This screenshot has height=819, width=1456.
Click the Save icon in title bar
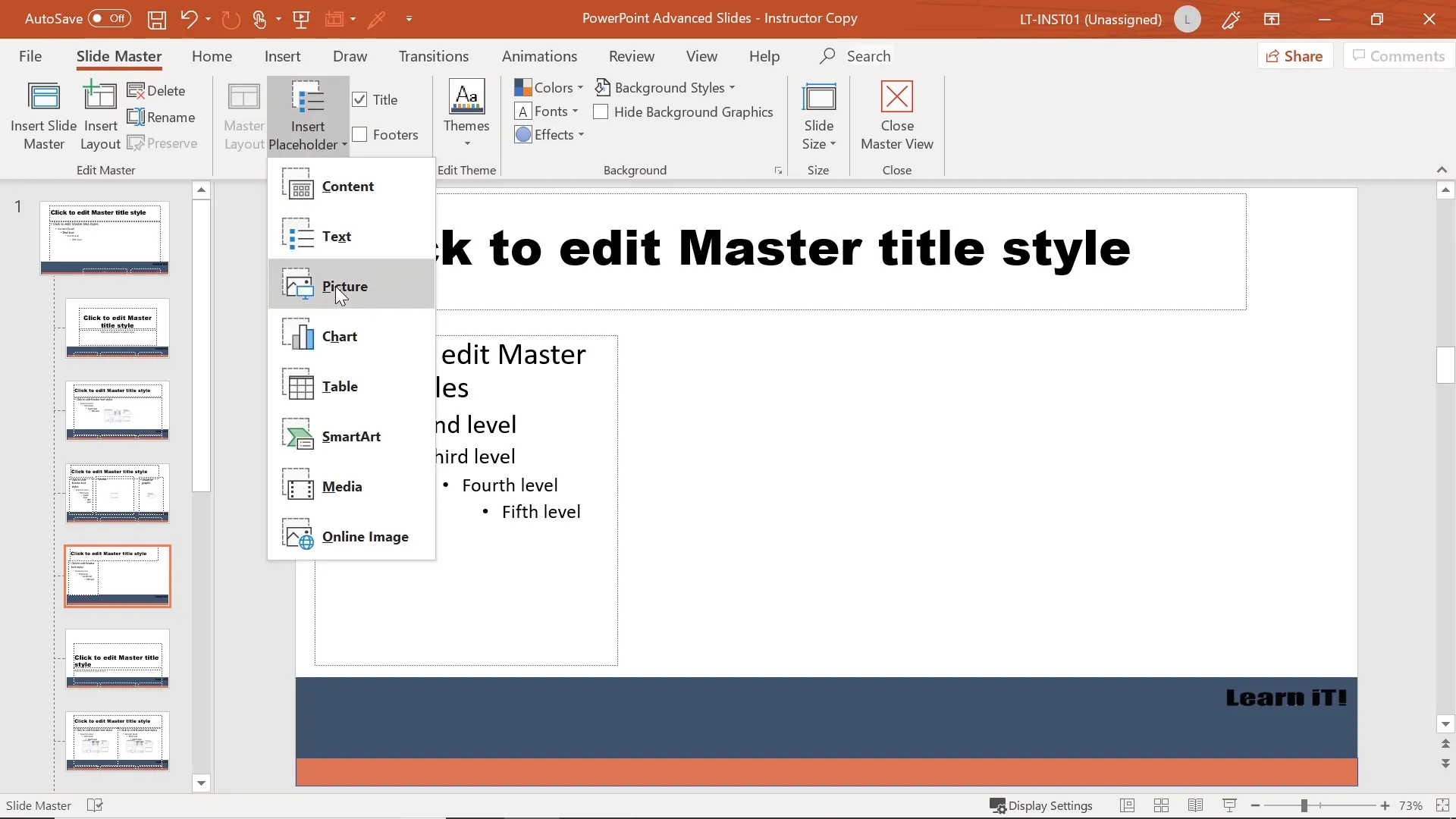[x=157, y=19]
